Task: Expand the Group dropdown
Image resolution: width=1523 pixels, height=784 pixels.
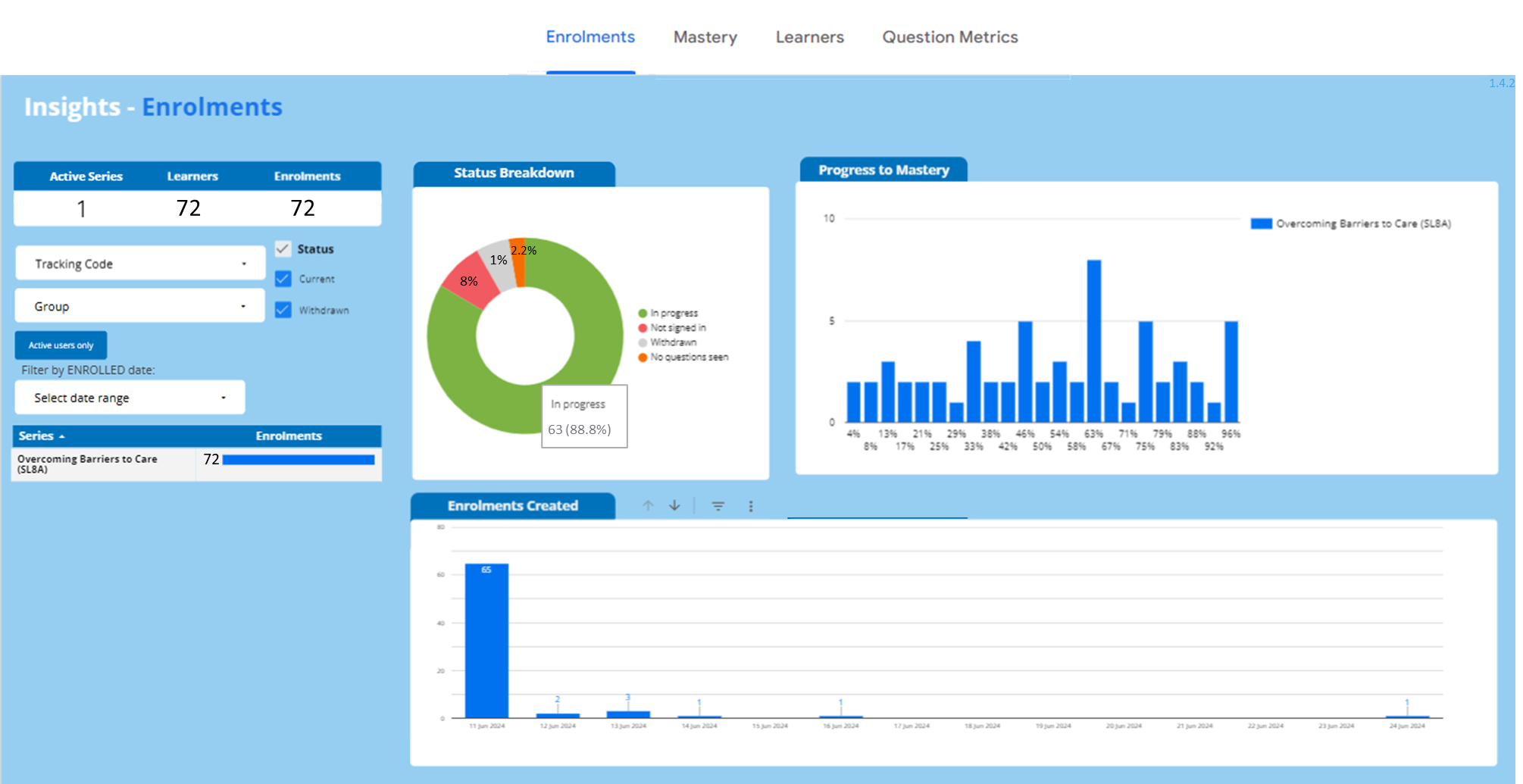Action: click(x=140, y=306)
